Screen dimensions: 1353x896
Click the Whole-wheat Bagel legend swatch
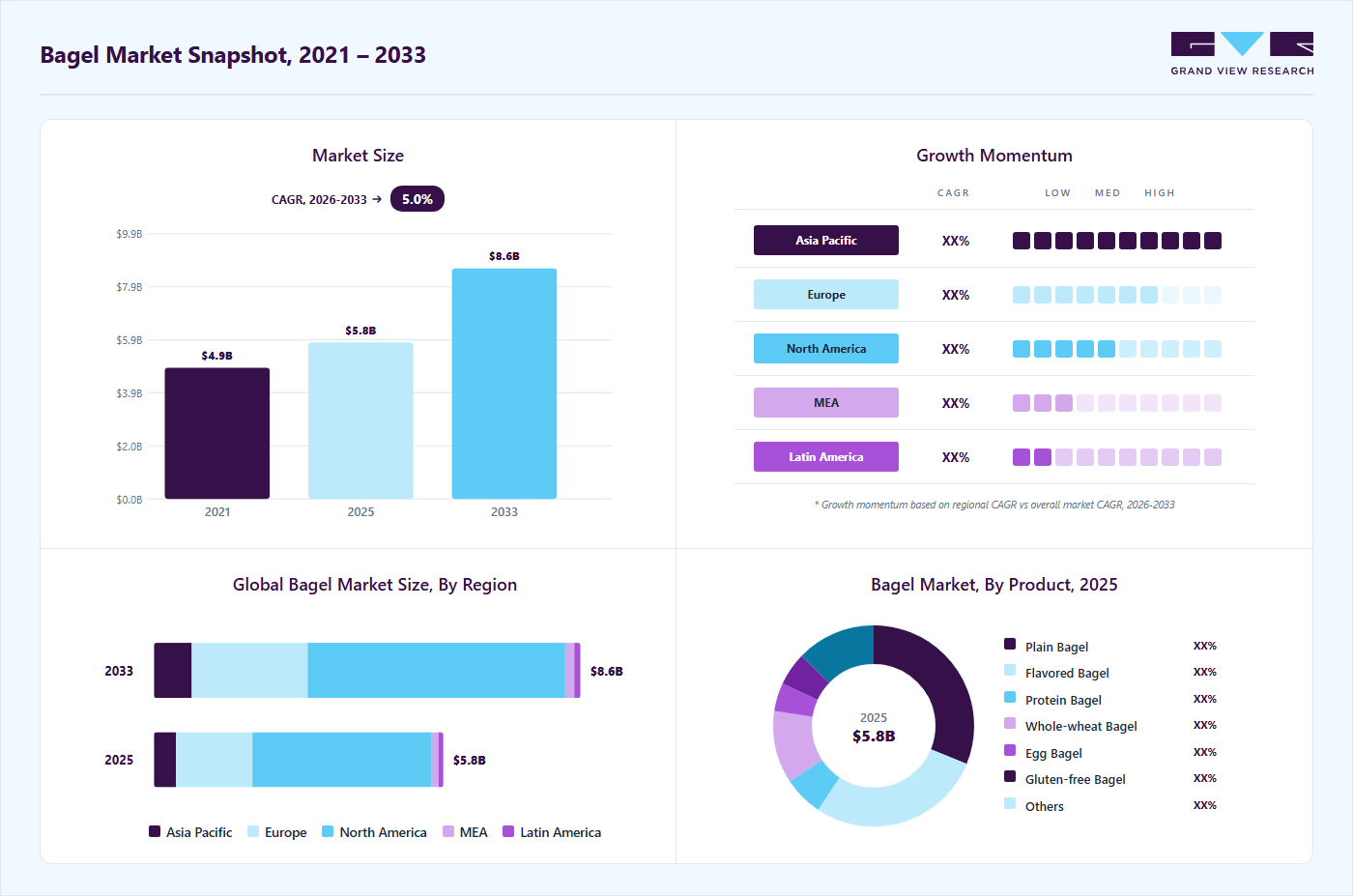pos(1010,723)
